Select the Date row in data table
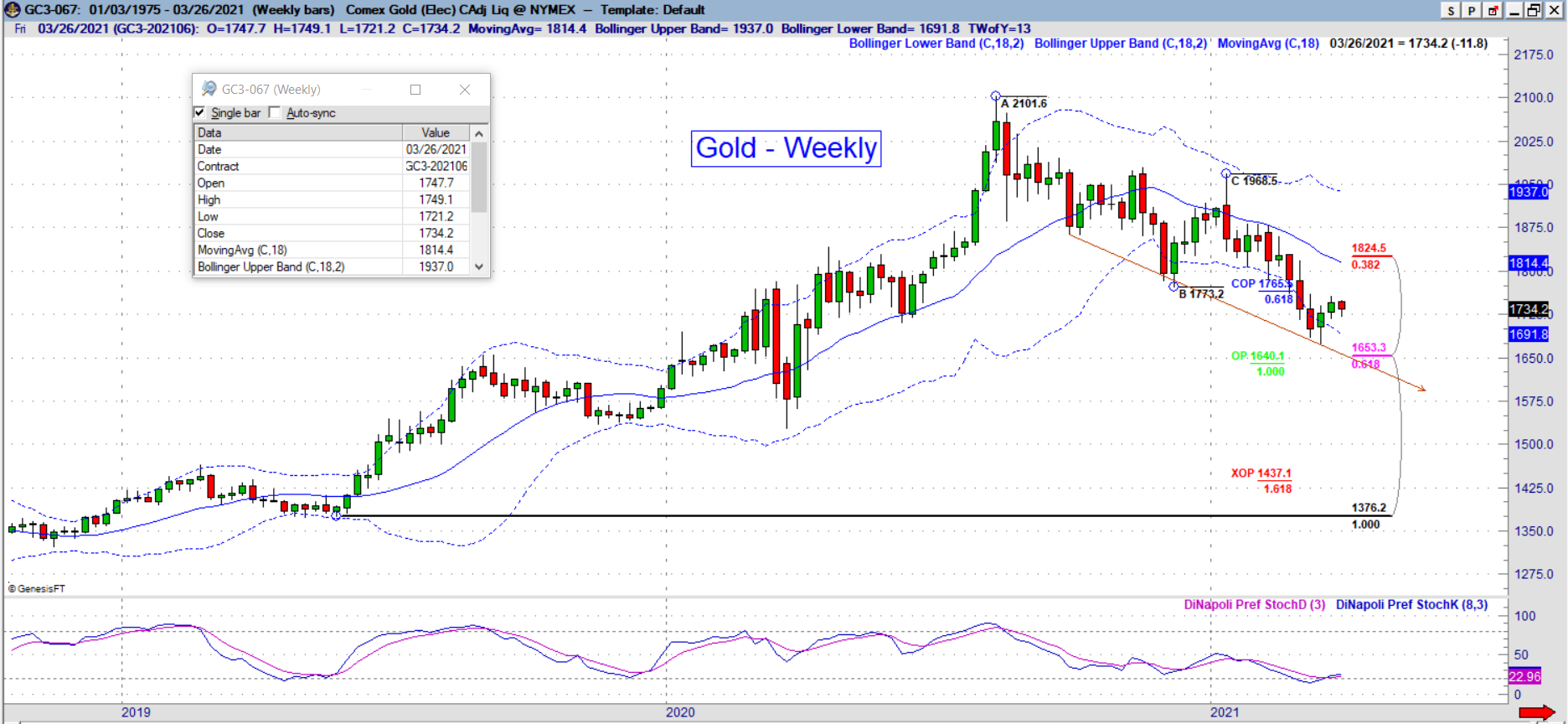This screenshot has height=724, width=1568. 332,149
